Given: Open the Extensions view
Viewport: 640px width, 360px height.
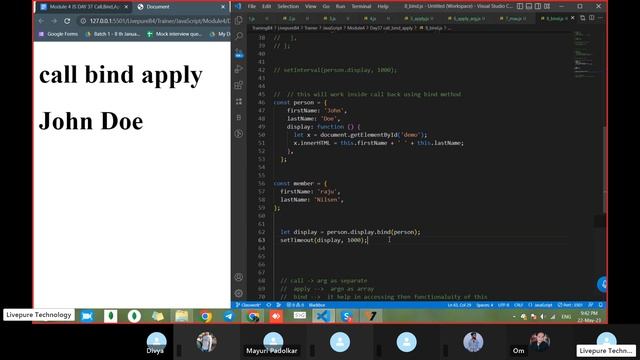Looking at the screenshot, I should (x=239, y=85).
